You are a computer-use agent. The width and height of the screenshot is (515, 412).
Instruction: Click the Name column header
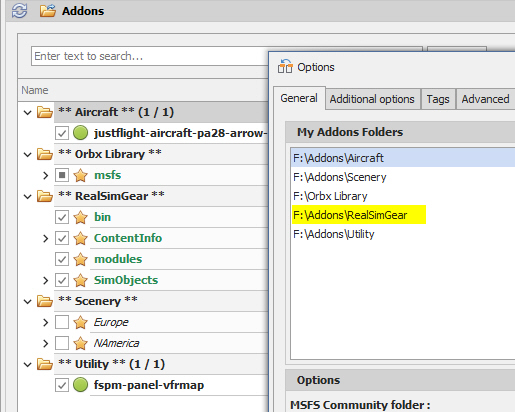[143, 90]
